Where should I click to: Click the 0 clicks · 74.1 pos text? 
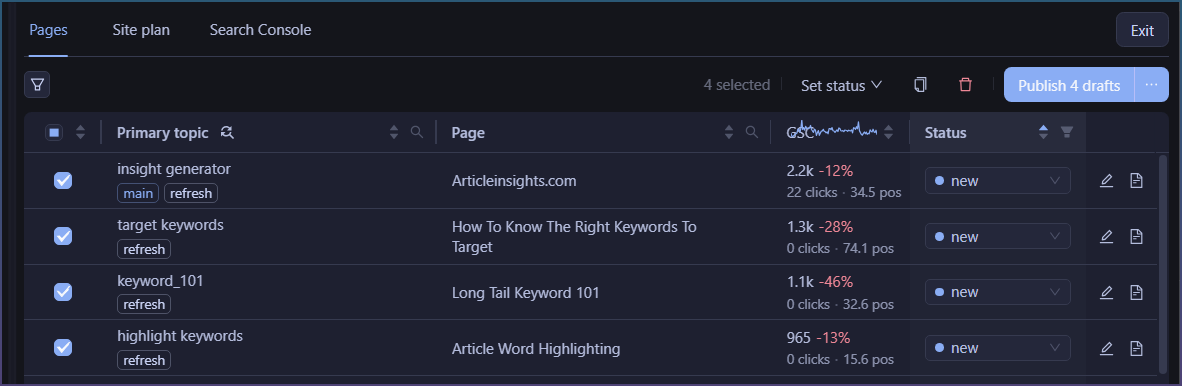coord(841,248)
